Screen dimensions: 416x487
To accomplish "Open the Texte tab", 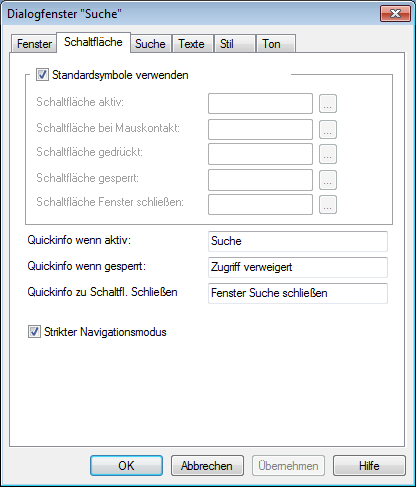I will 192,44.
